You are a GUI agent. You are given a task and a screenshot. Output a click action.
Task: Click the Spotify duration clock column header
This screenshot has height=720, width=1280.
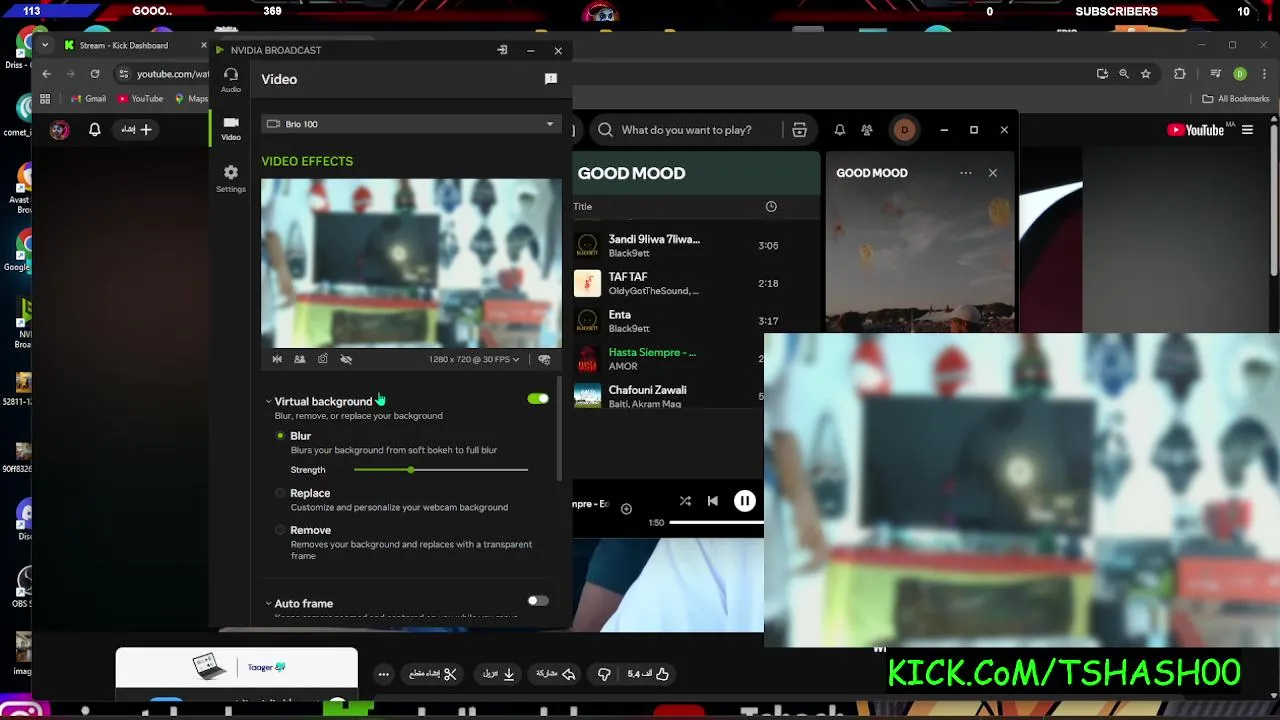tap(771, 206)
